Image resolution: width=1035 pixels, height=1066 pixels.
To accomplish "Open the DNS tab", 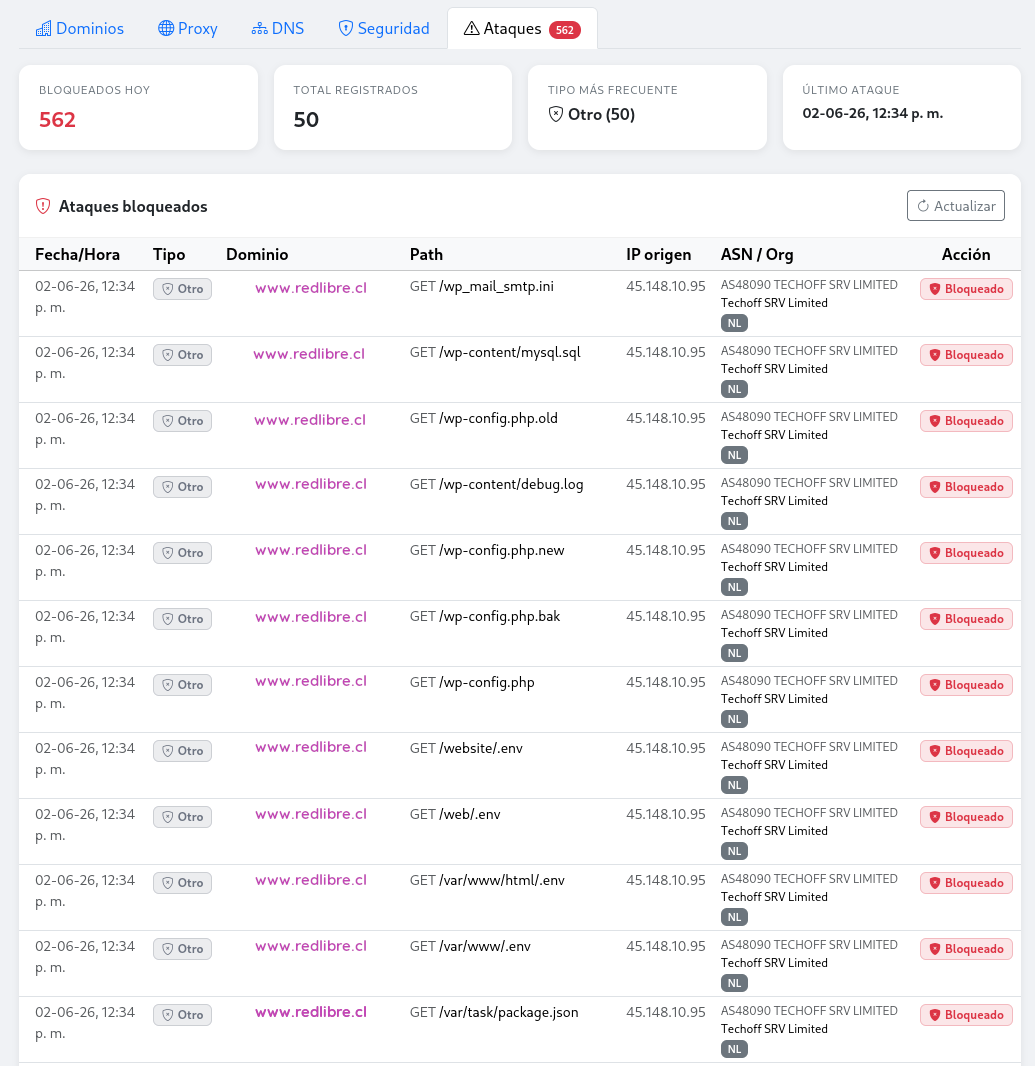I will [x=277, y=29].
